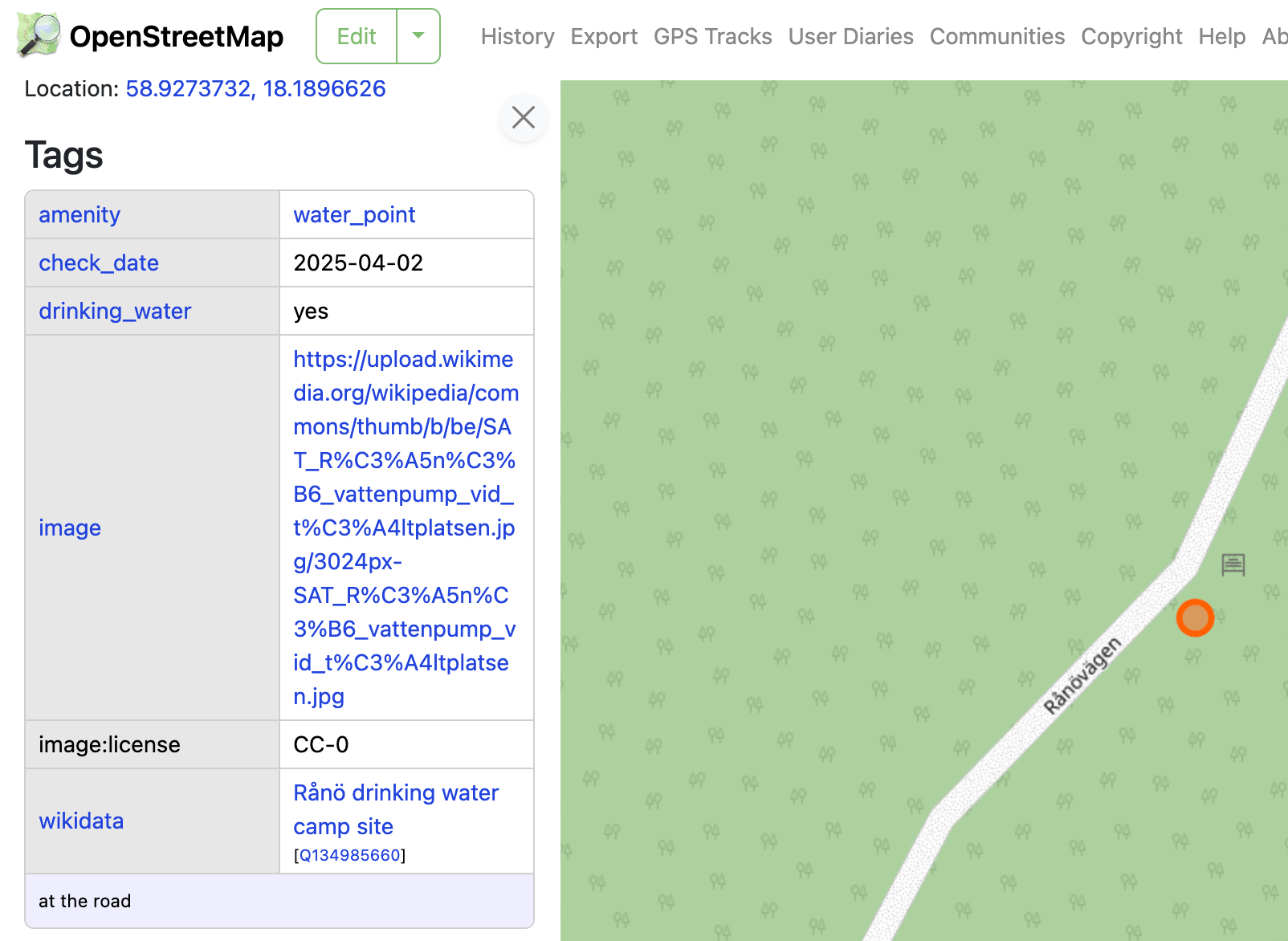This screenshot has height=941, width=1288.
Task: Open the Copyright page
Action: [1131, 37]
